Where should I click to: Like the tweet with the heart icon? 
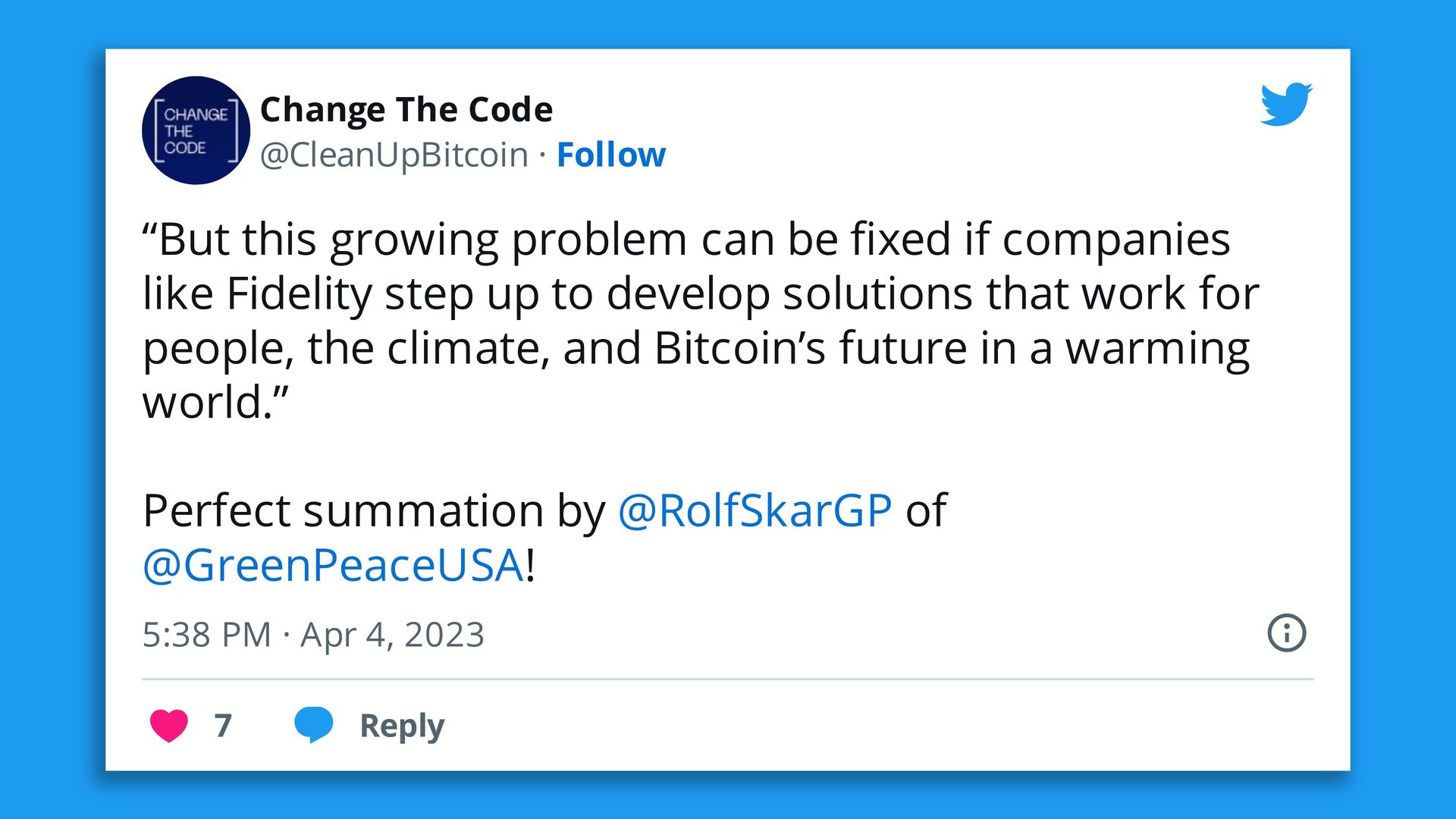coord(168,726)
